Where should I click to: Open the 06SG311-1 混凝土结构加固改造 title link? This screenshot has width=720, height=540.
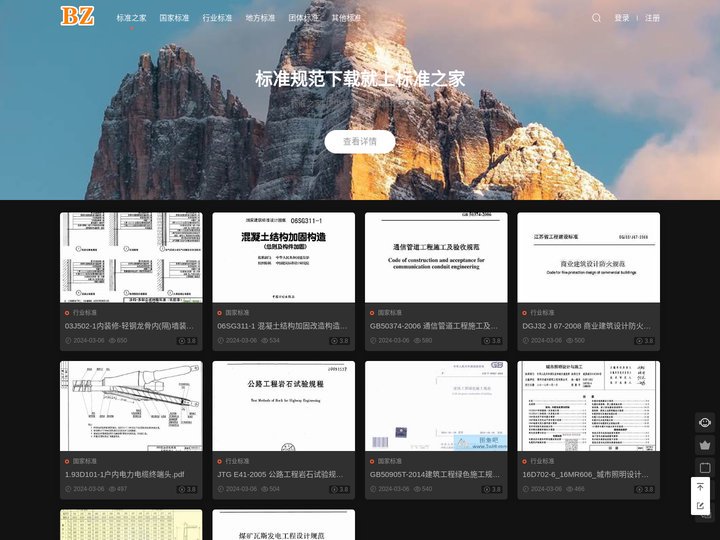point(282,326)
